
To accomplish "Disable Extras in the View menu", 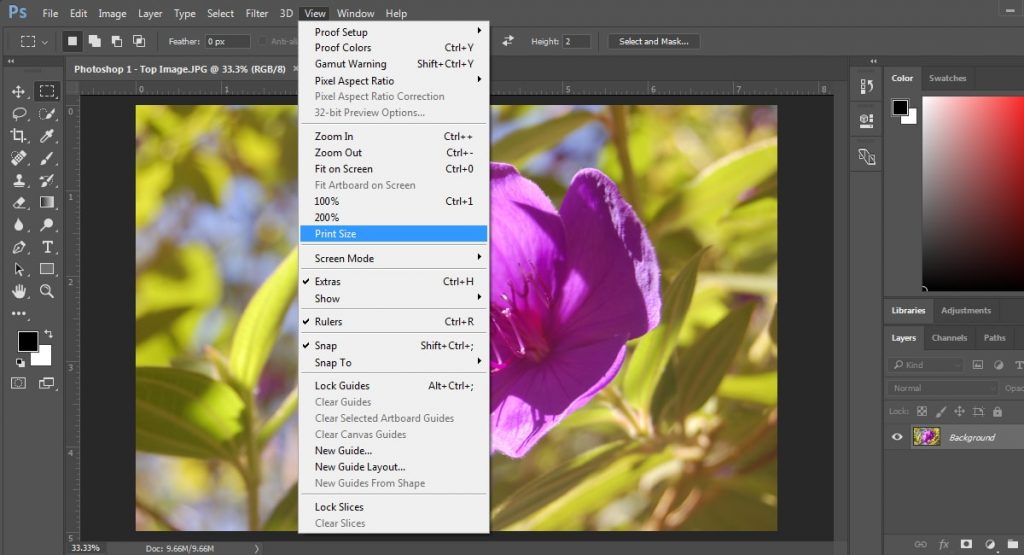I will pos(328,282).
